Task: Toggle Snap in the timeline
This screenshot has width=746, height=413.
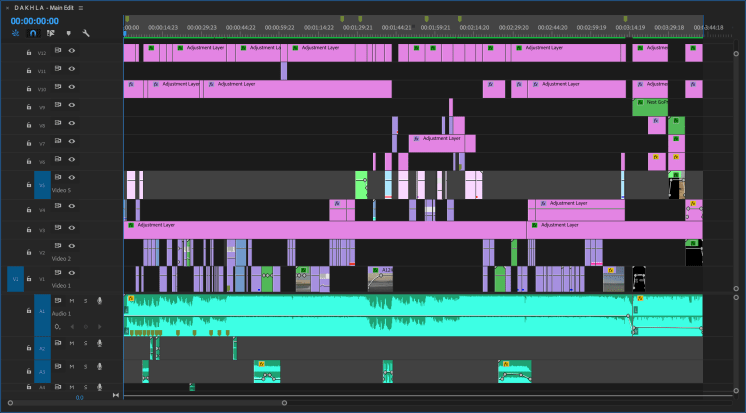Action: click(x=32, y=33)
